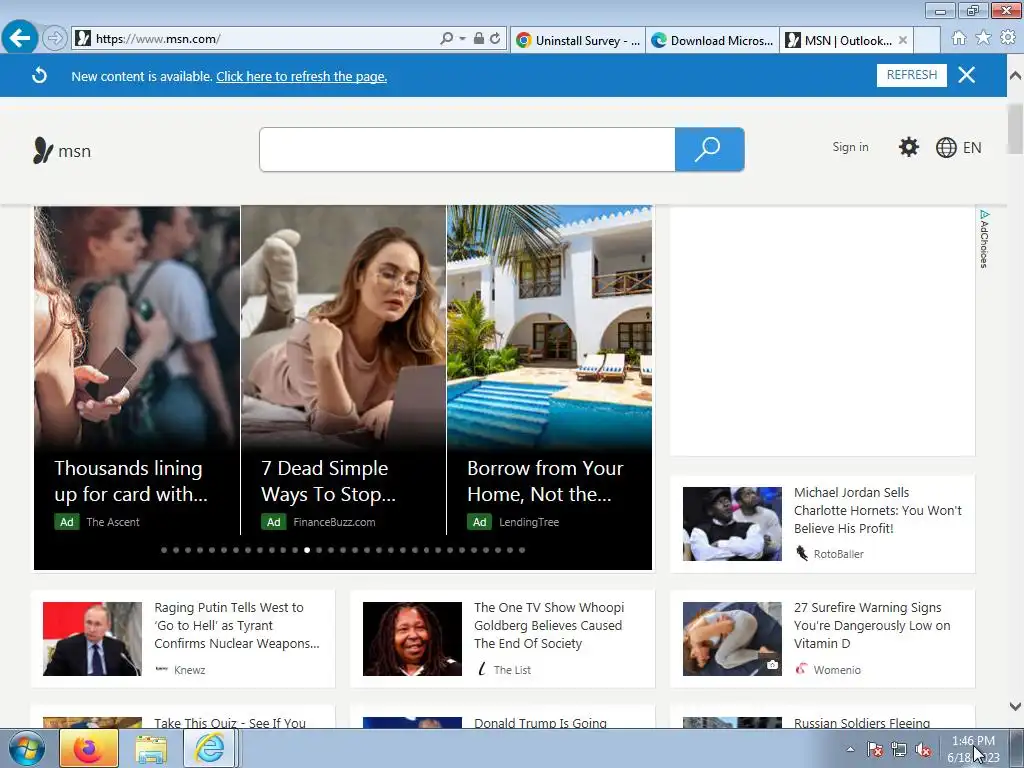Viewport: 1024px width, 768px height.
Task: Click the vertical scrollbar thumb
Action: point(1015,129)
